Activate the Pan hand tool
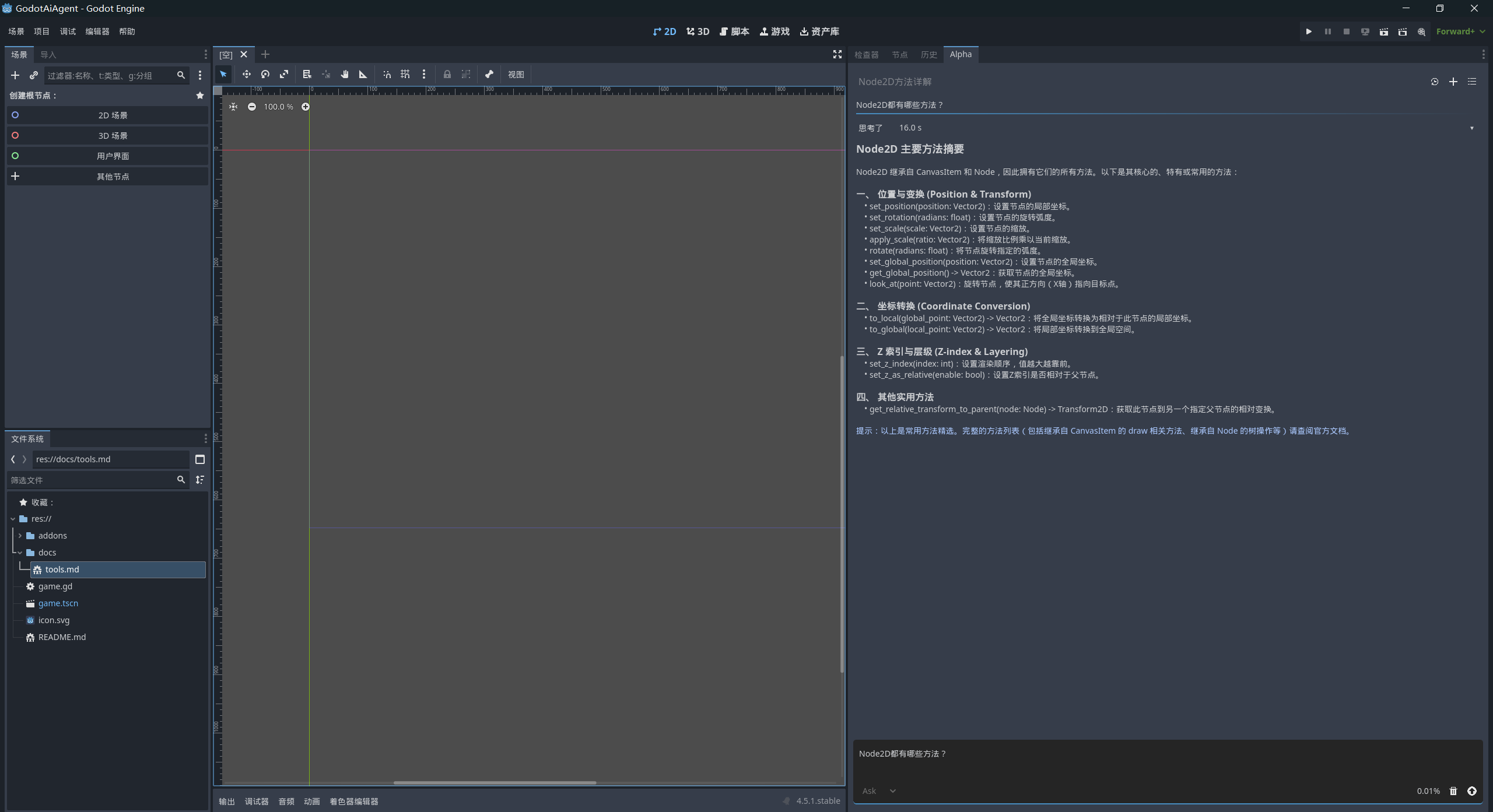This screenshot has width=1493, height=812. (x=345, y=74)
